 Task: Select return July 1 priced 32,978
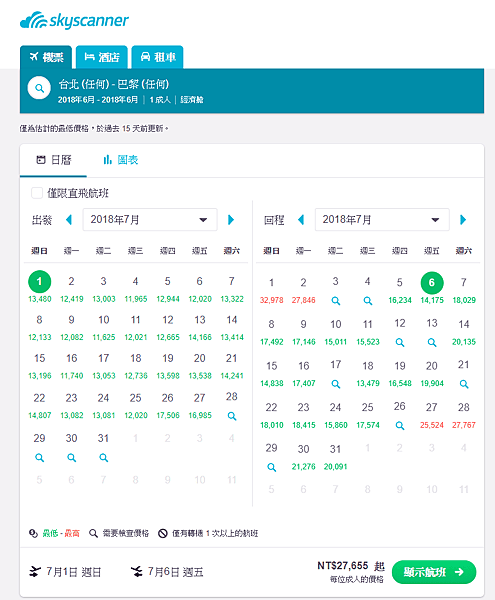point(272,291)
